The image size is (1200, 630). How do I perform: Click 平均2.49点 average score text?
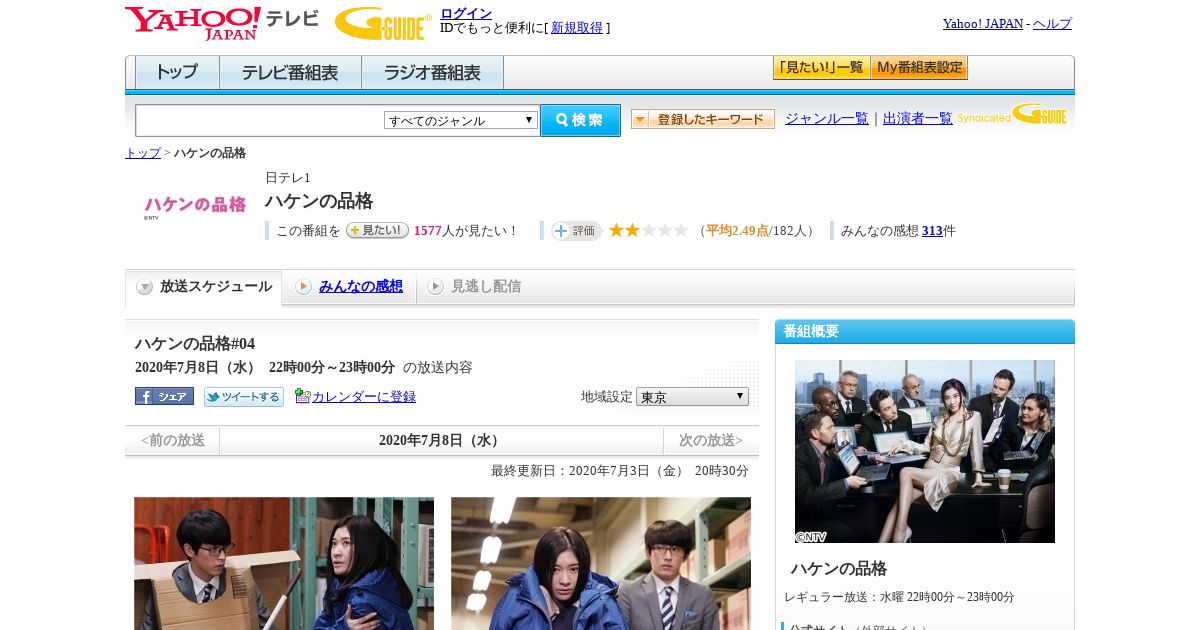point(737,231)
